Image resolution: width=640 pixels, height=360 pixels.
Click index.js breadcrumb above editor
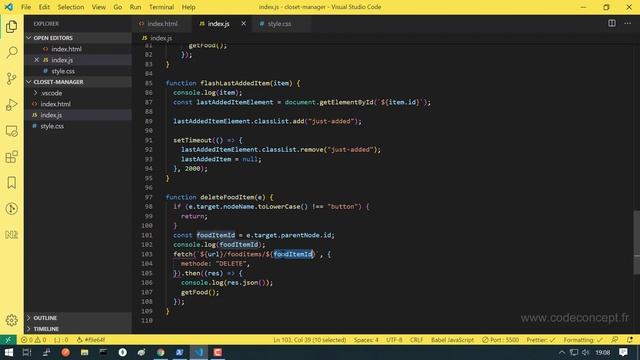157,38
